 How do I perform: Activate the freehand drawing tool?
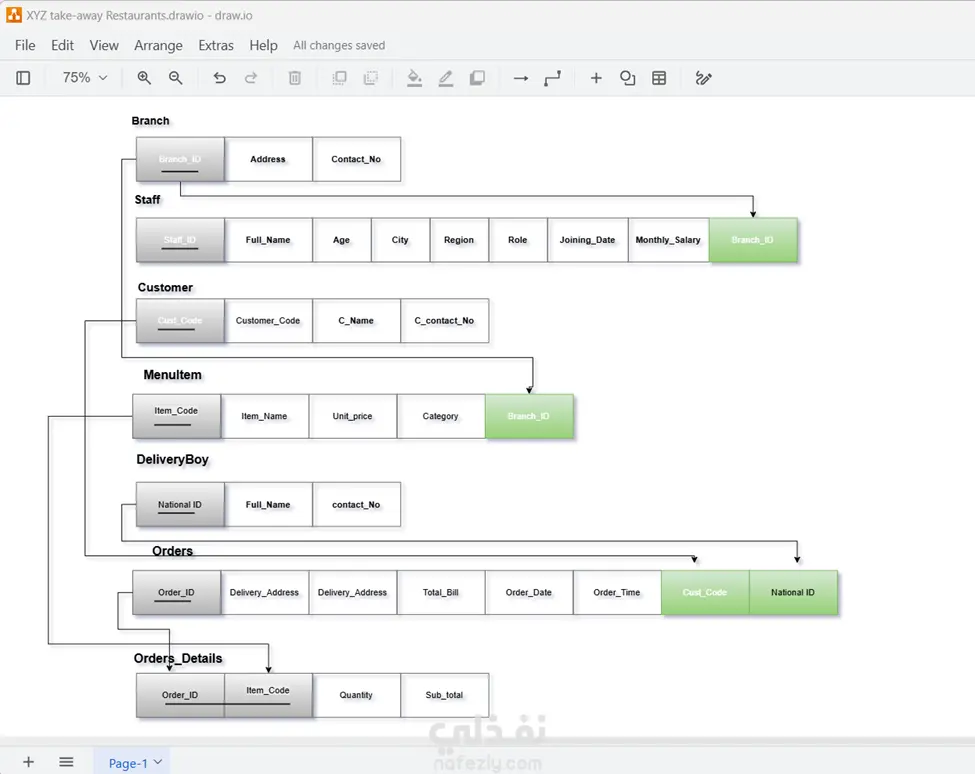pyautogui.click(x=703, y=78)
